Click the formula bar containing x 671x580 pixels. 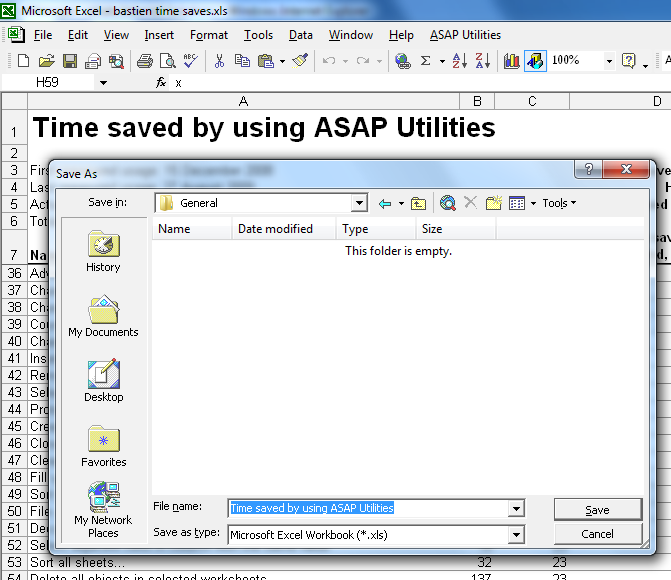419,83
